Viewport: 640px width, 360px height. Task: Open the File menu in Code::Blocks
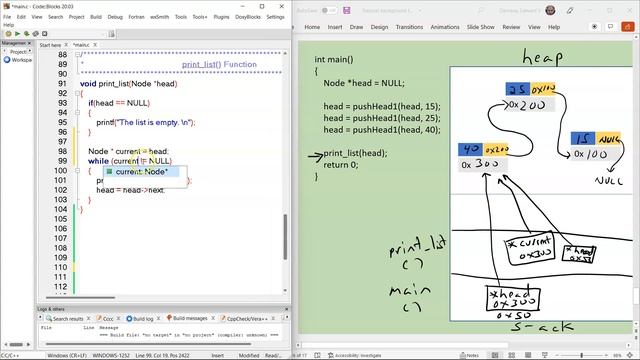coord(7,17)
